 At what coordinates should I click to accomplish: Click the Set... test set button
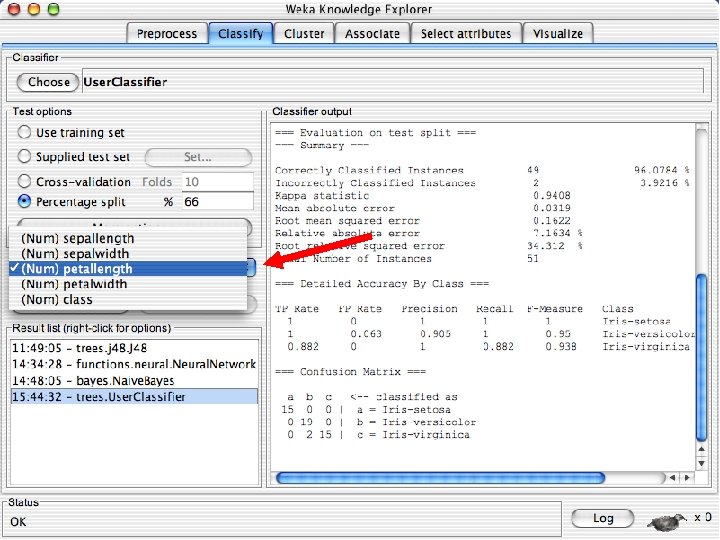198,157
